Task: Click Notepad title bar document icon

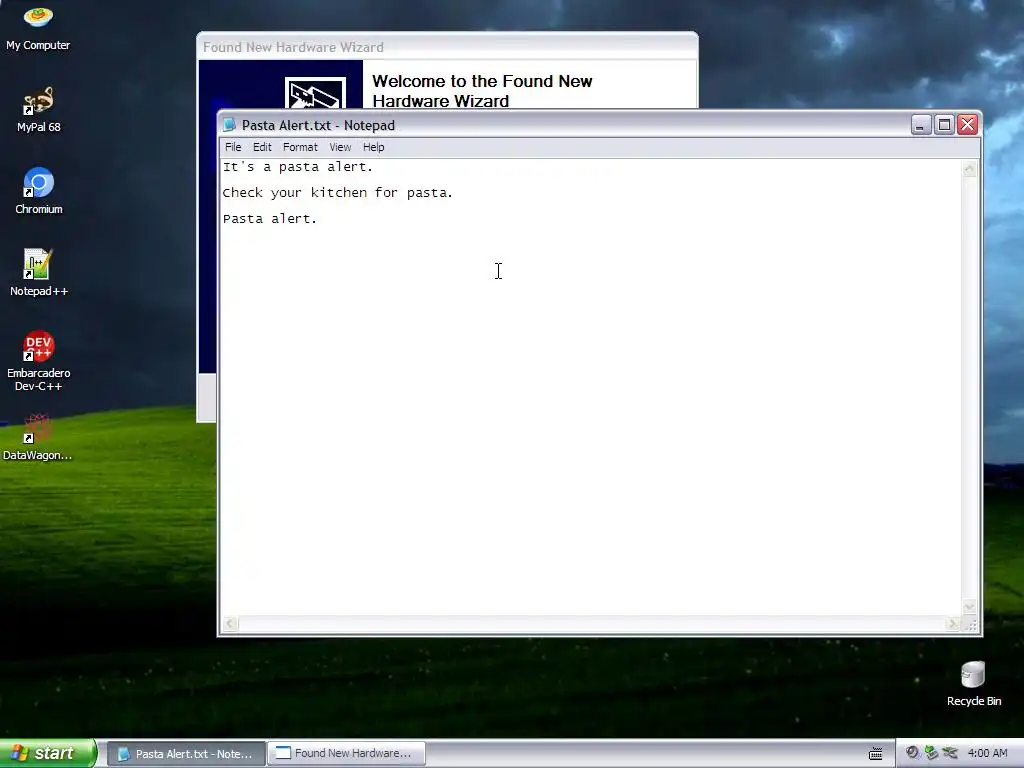Action: [x=229, y=125]
